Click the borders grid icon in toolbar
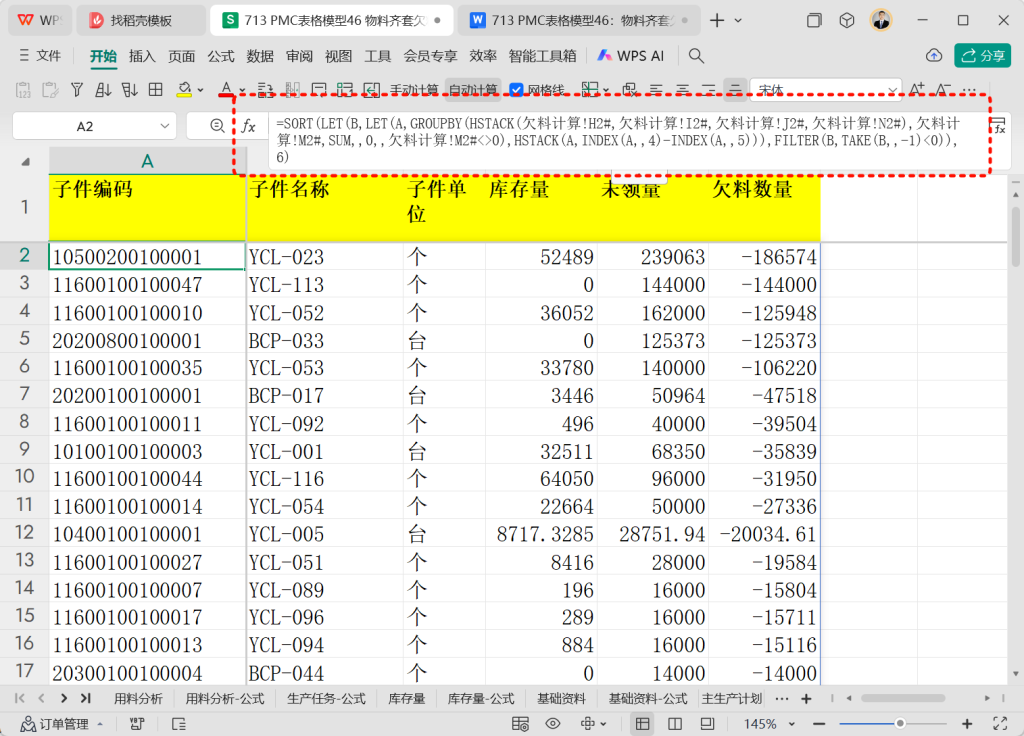The width and height of the screenshot is (1024, 736). click(155, 89)
